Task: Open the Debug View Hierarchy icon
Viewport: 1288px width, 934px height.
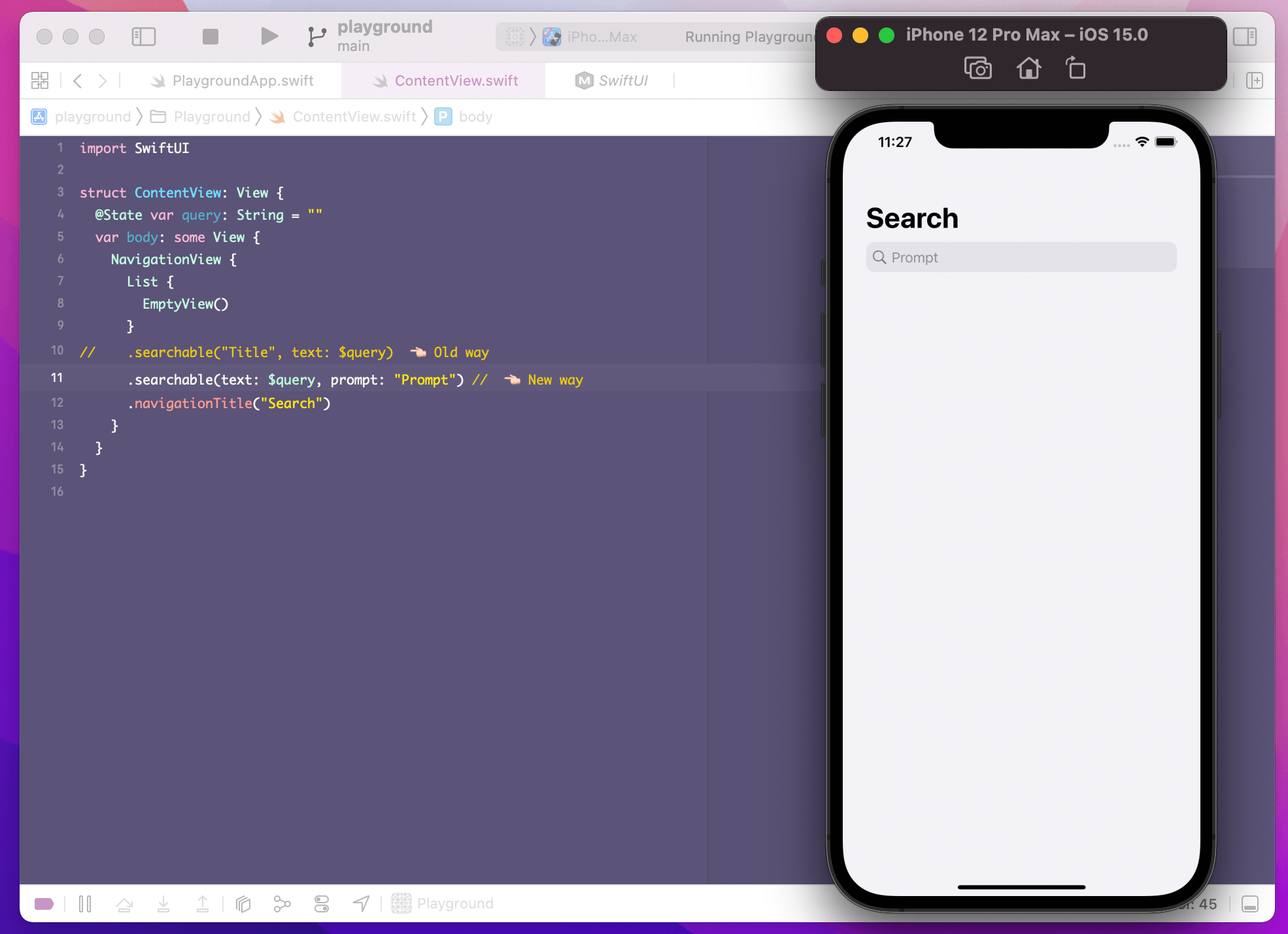Action: coord(243,904)
